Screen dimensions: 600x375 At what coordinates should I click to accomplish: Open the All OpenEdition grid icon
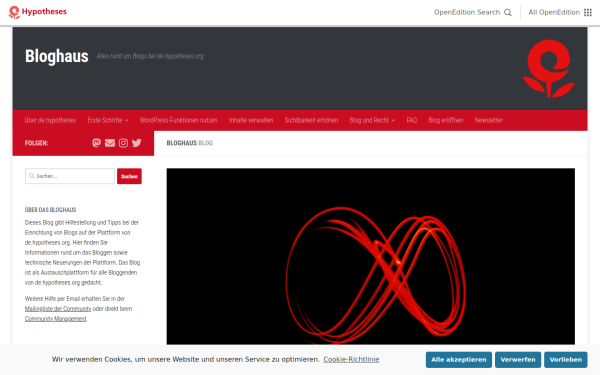(x=588, y=12)
